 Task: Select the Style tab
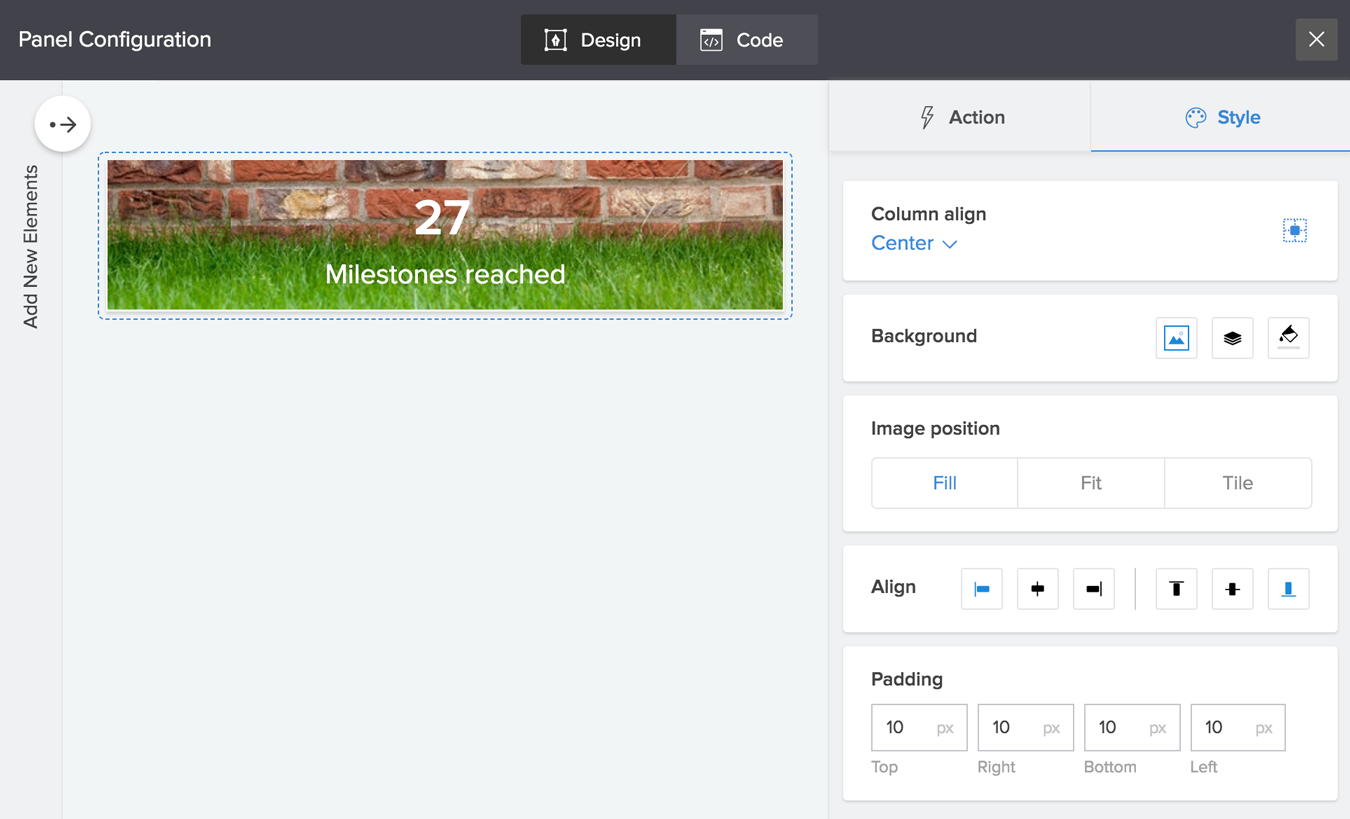pyautogui.click(x=1221, y=117)
